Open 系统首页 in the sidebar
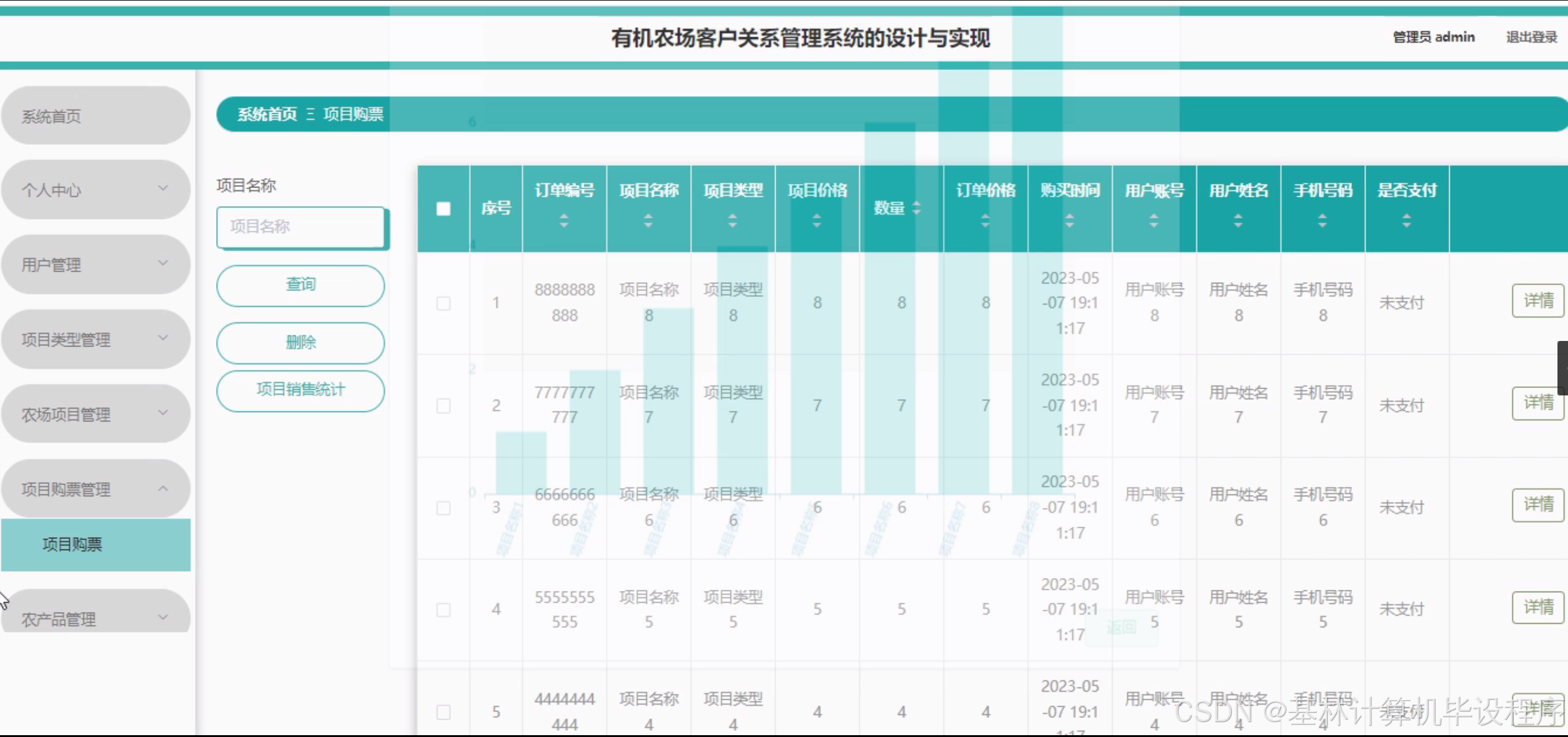The image size is (1568, 737). (95, 116)
